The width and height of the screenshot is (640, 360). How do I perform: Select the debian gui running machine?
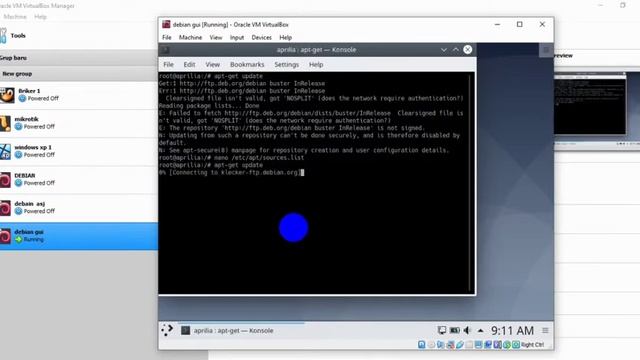point(79,236)
